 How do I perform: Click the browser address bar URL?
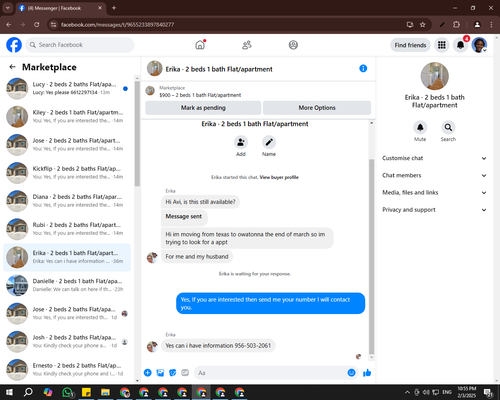[117, 25]
